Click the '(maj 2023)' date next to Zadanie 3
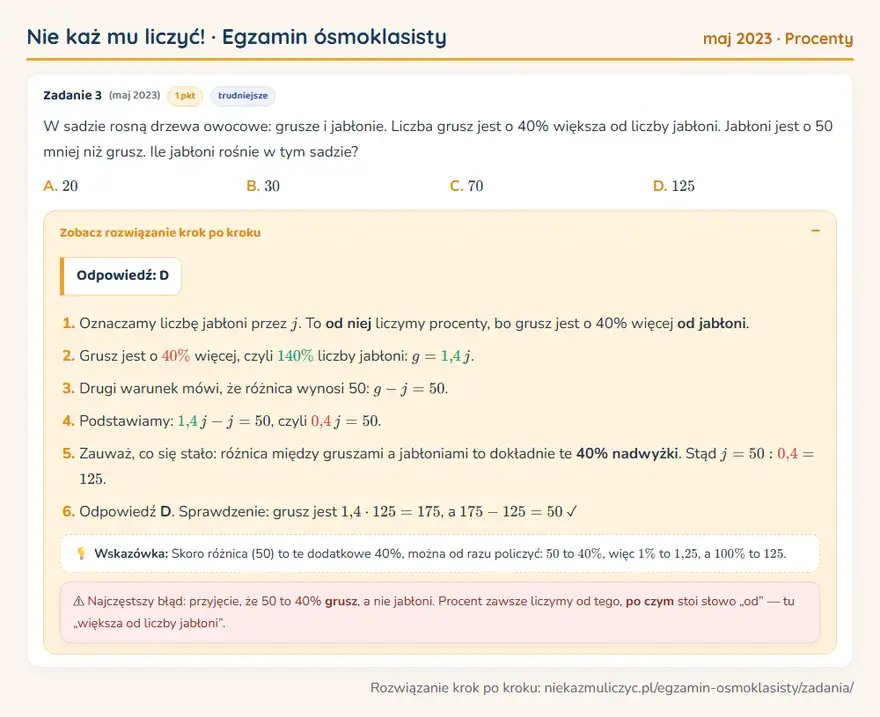The width and height of the screenshot is (880, 717). coord(135,95)
